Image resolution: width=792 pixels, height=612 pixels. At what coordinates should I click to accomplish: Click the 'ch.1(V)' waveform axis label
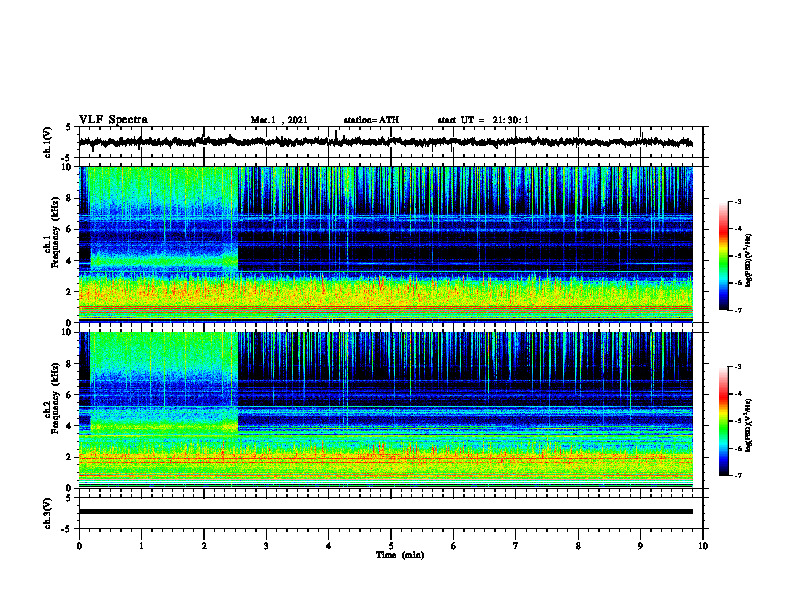(x=48, y=142)
